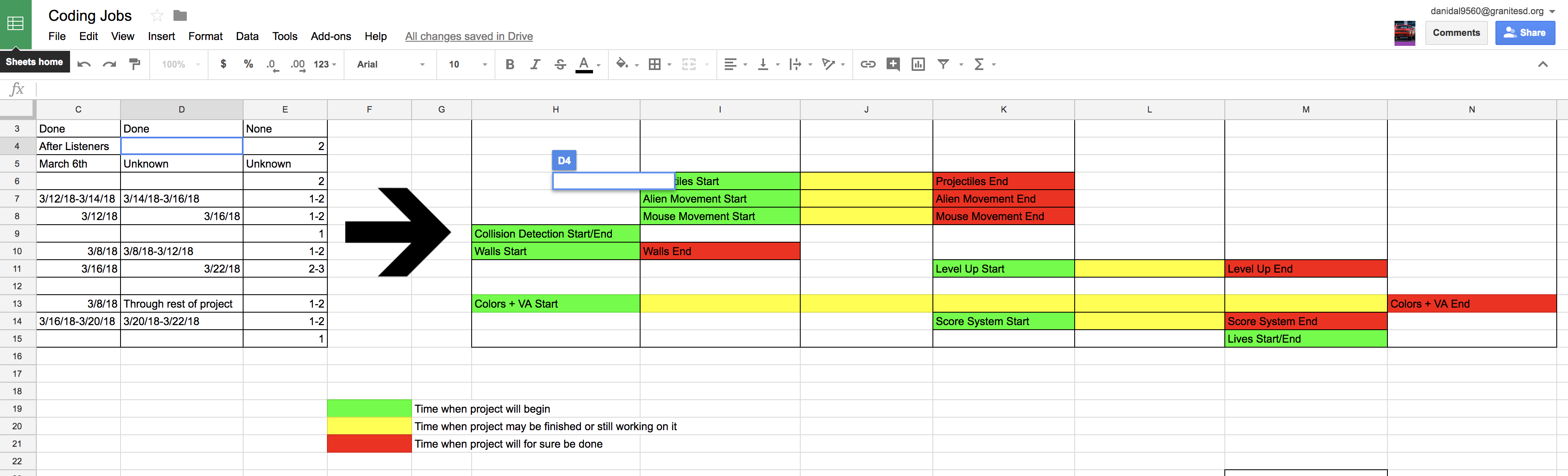Open the Arial font dropdown

point(390,65)
